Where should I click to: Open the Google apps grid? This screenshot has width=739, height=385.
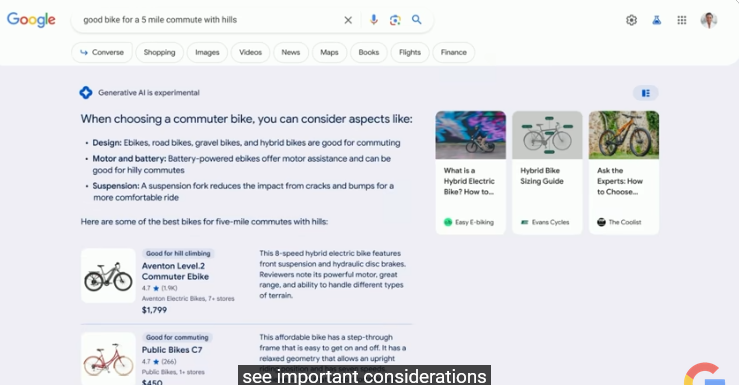pyautogui.click(x=682, y=20)
